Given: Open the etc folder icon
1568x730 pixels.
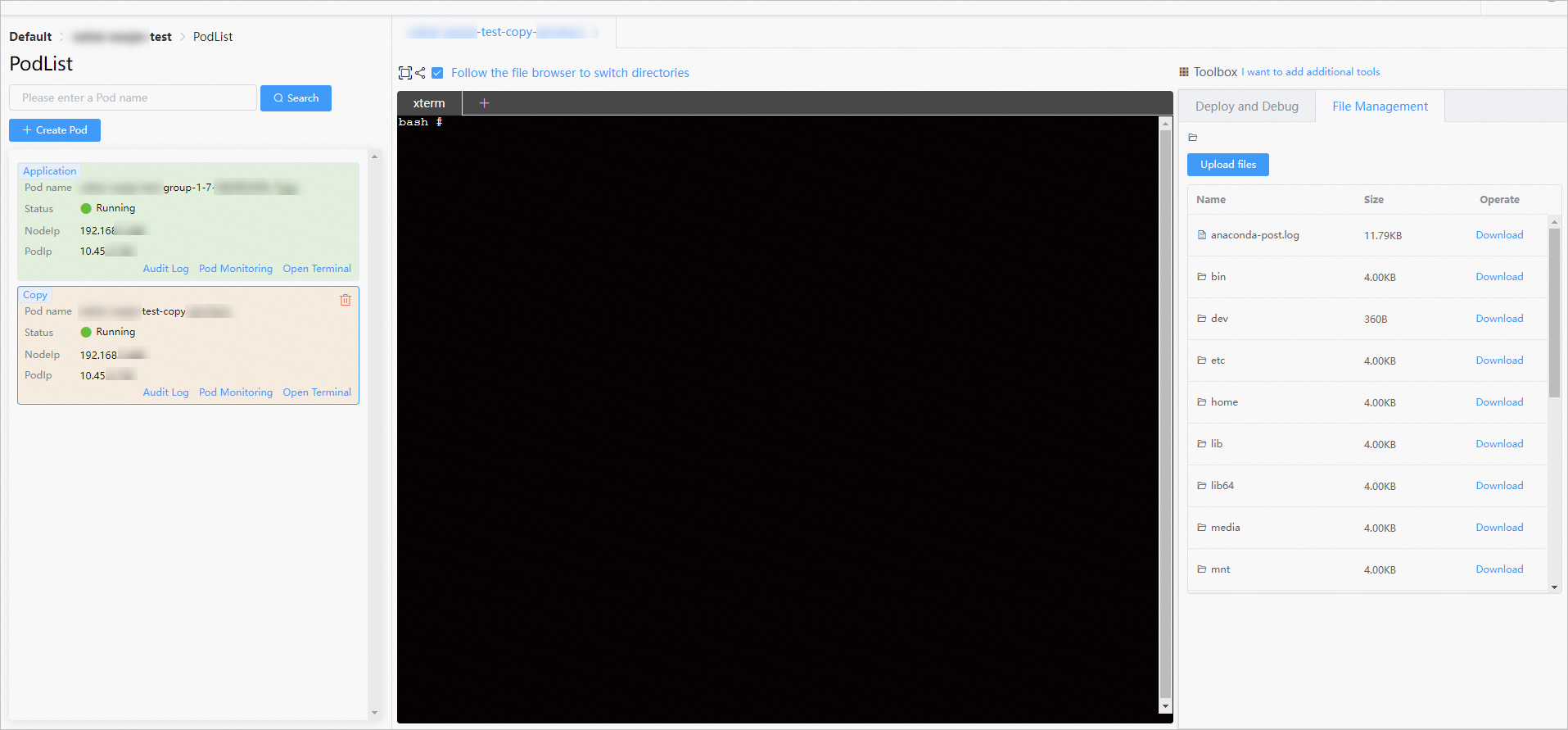Looking at the screenshot, I should (x=1202, y=360).
